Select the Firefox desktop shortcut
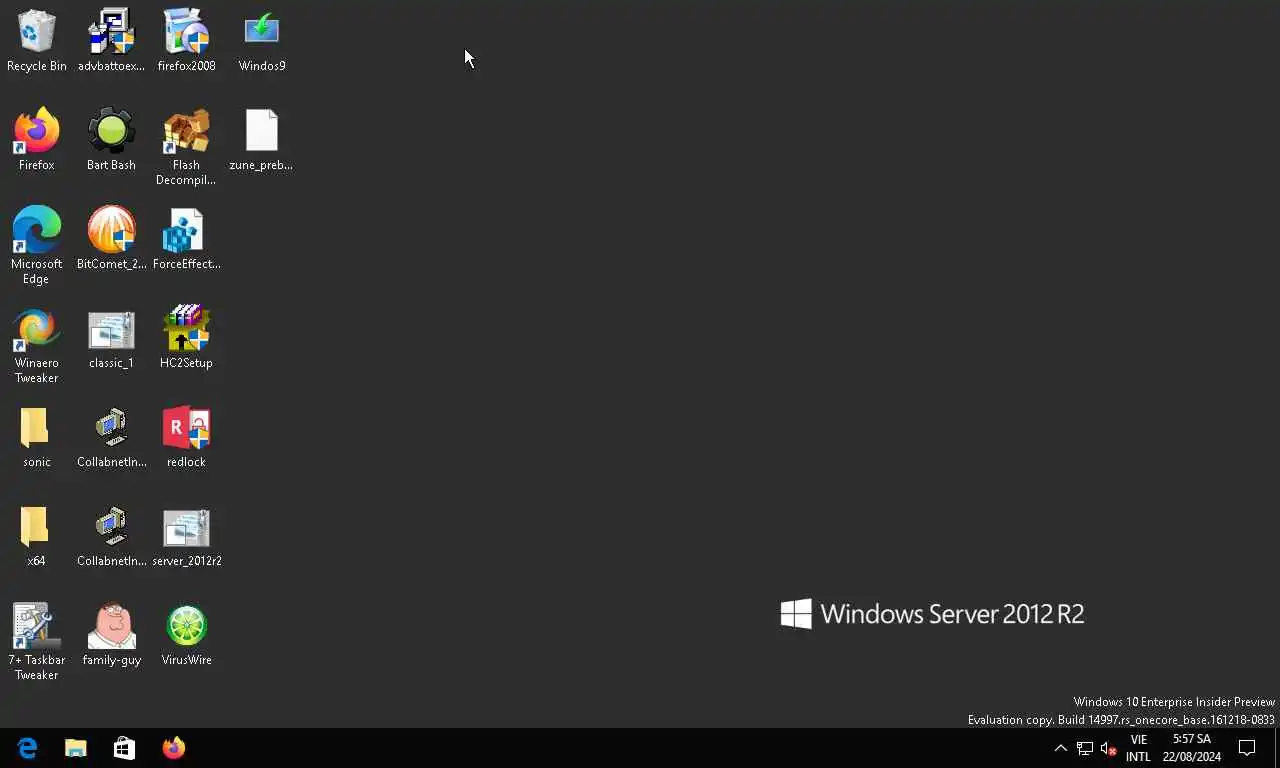 coord(37,140)
